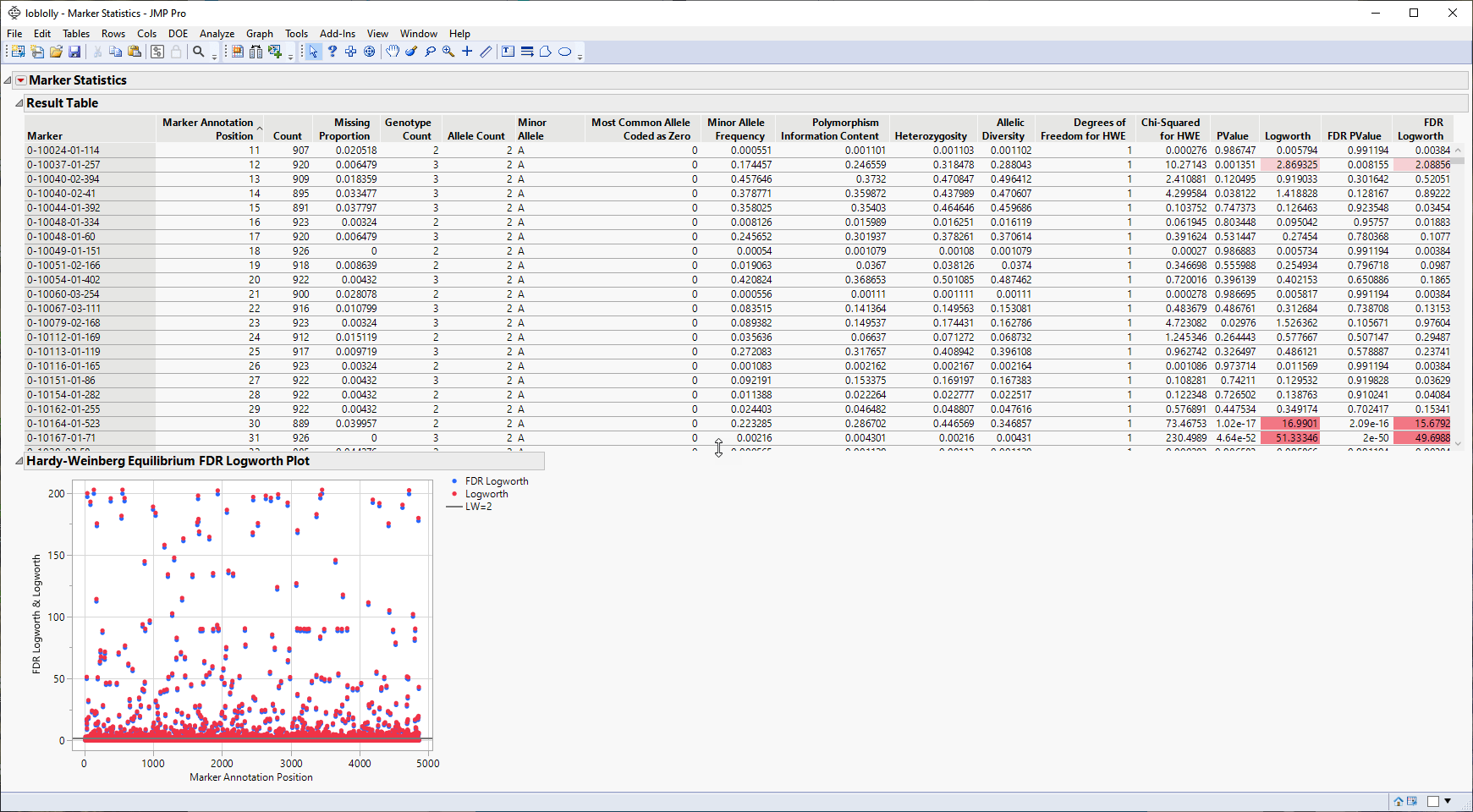Sort by clicking the PValue column header

pos(1232,135)
